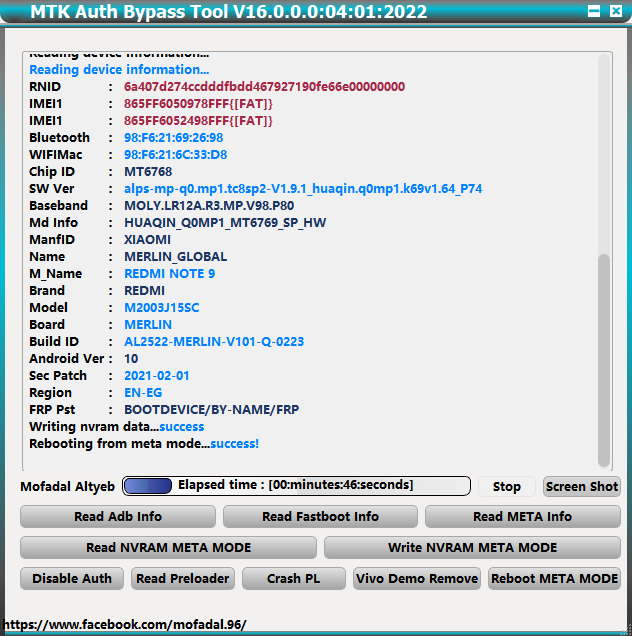Click the Writing nvram data success line
Viewport: 632px width, 636px height.
pyautogui.click(x=117, y=427)
